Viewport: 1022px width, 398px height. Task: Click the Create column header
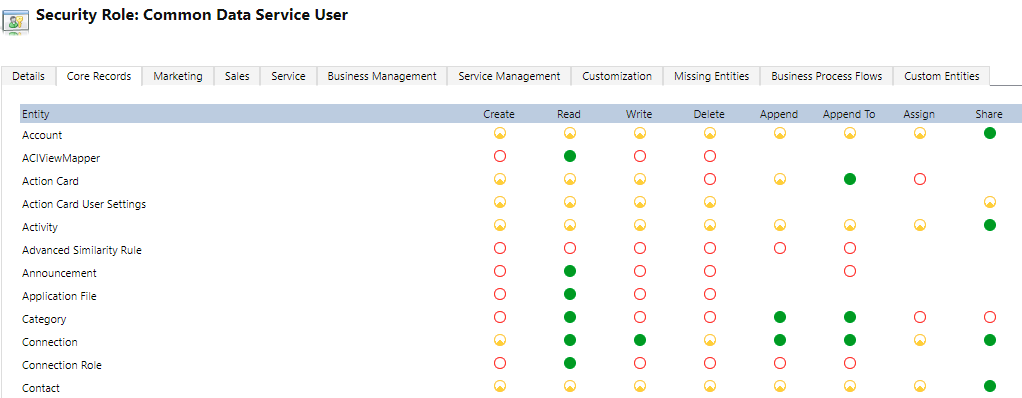(x=499, y=114)
